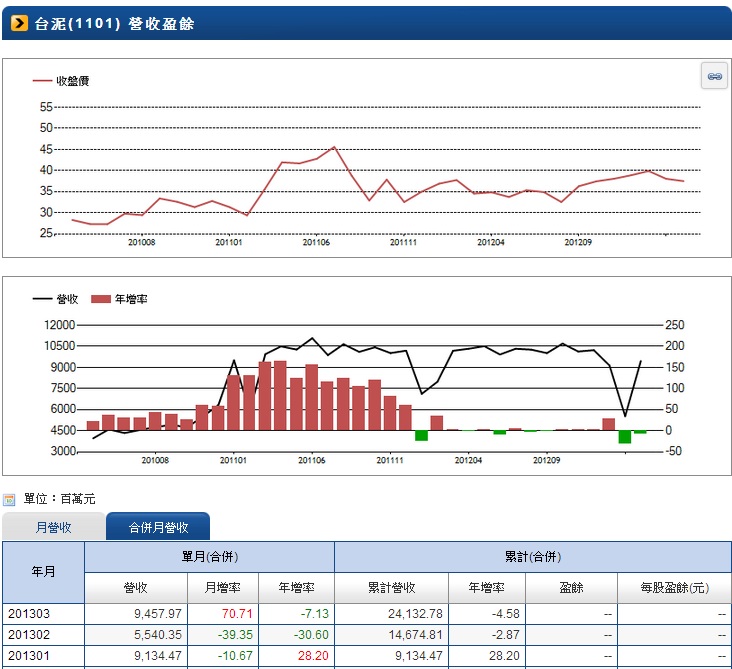Click 201111 label on revenue chart axis

pos(390,460)
